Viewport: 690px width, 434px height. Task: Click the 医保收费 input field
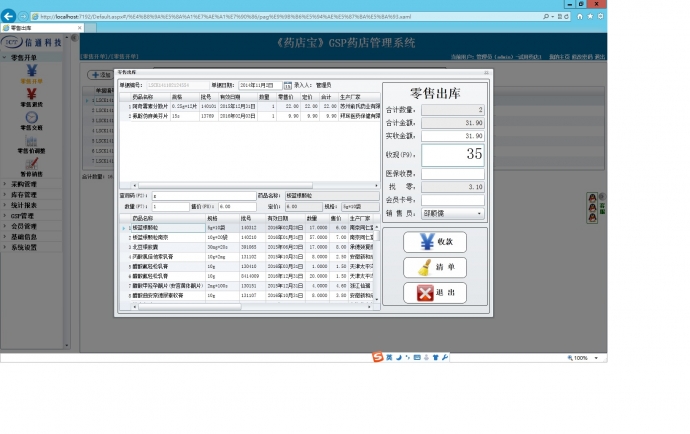point(453,174)
